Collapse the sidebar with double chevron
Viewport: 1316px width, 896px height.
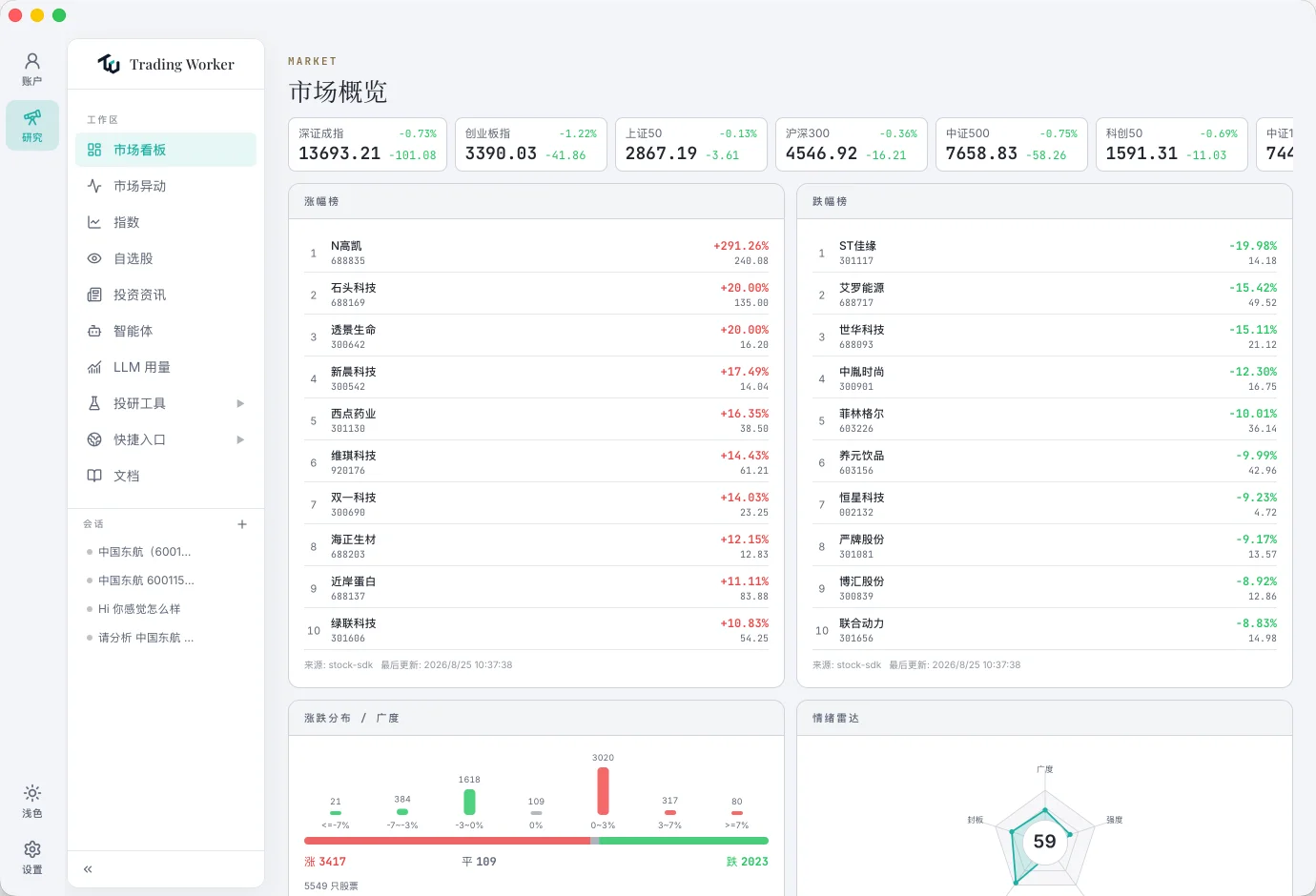coord(88,869)
